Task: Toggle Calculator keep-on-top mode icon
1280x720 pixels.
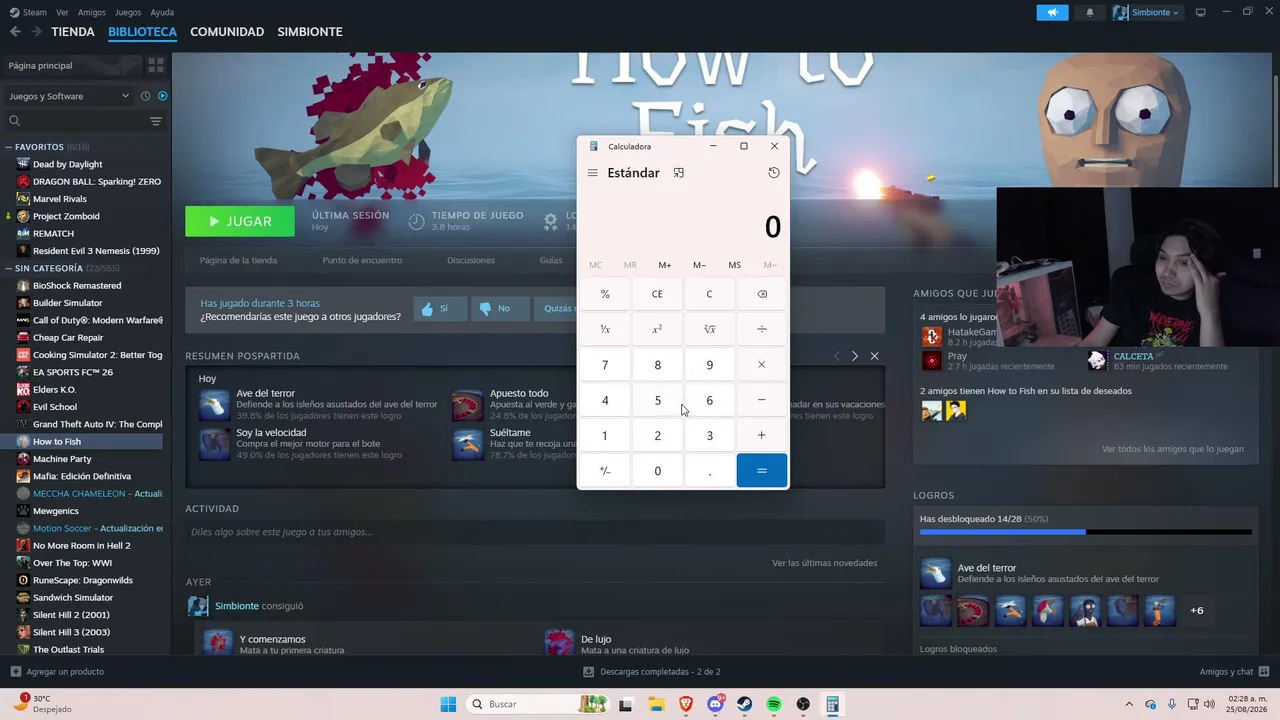Action: coord(678,173)
